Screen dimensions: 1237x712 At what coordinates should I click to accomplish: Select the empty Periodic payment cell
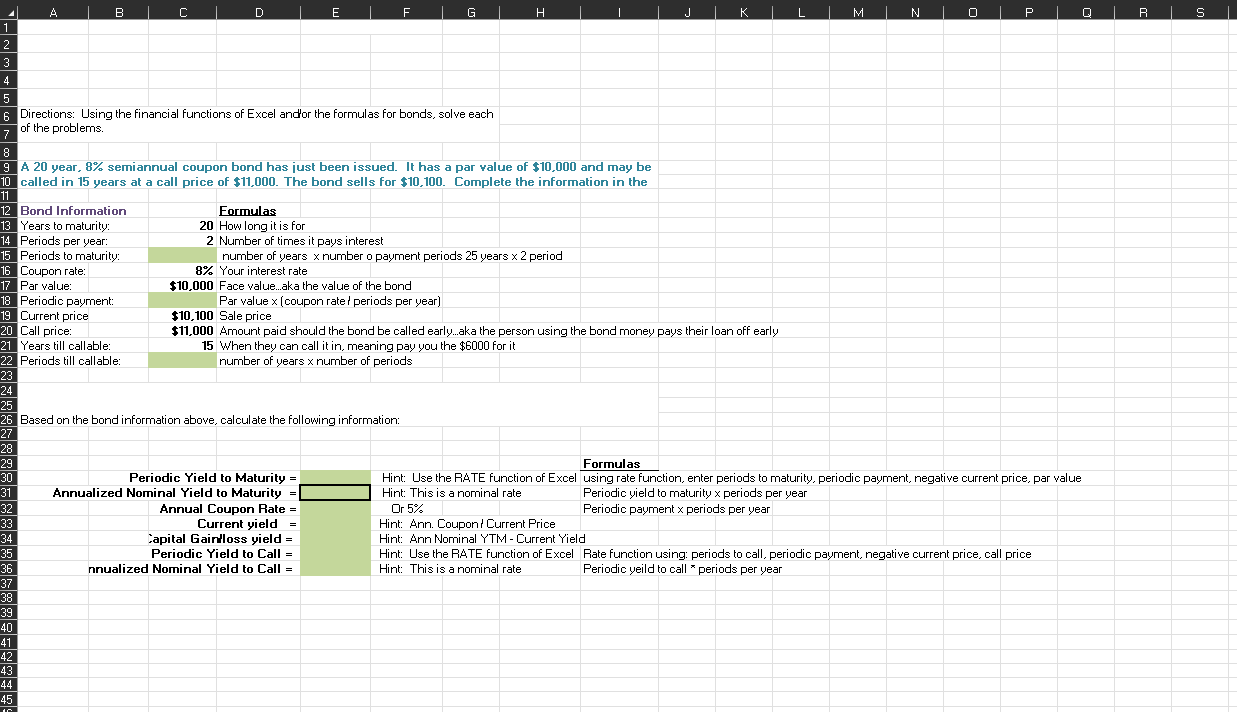182,300
